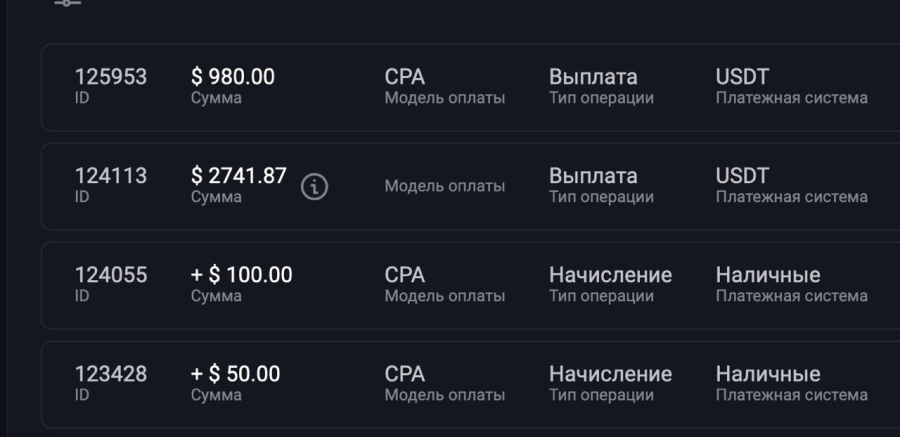Click CPA in the 123428 row
This screenshot has height=437, width=900.
pos(405,374)
